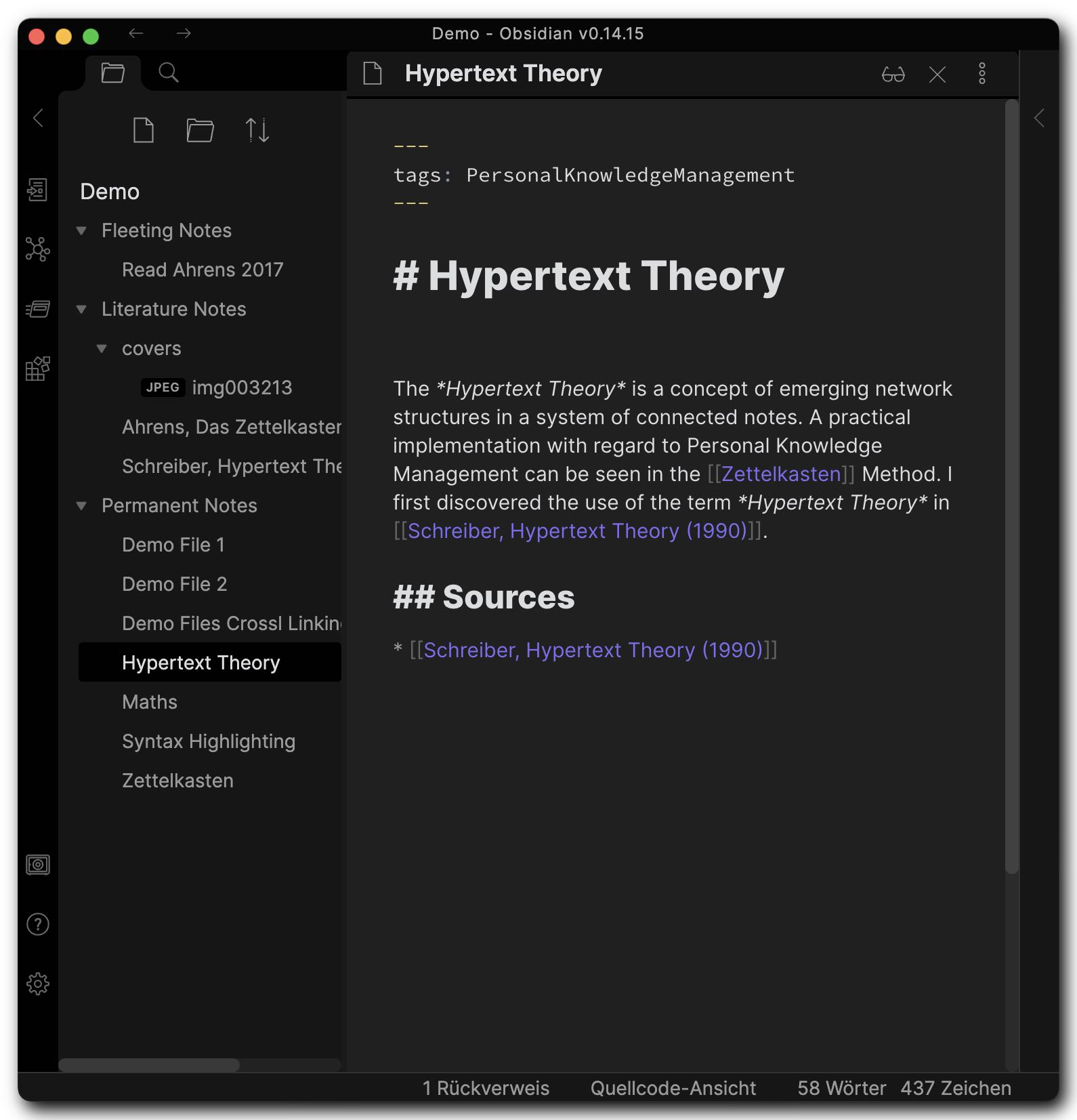Collapse the Fleeting Notes folder
The height and width of the screenshot is (1120, 1077).
tap(81, 231)
